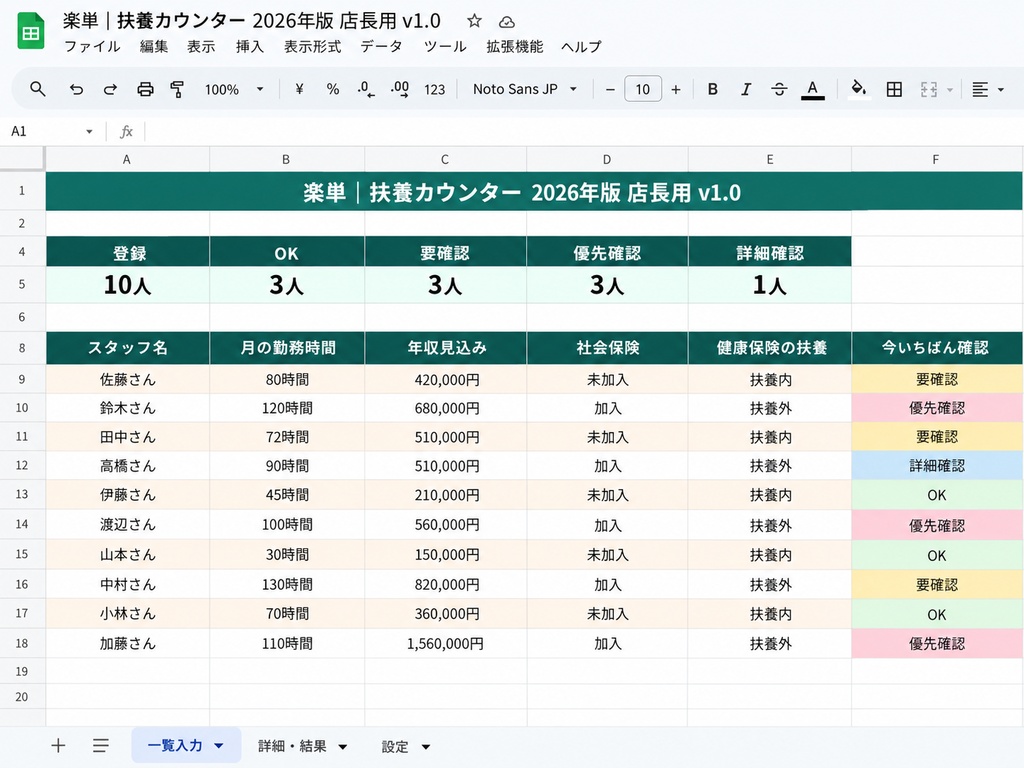Image resolution: width=1024 pixels, height=768 pixels.
Task: Open the ファイル menu
Action: click(x=92, y=46)
